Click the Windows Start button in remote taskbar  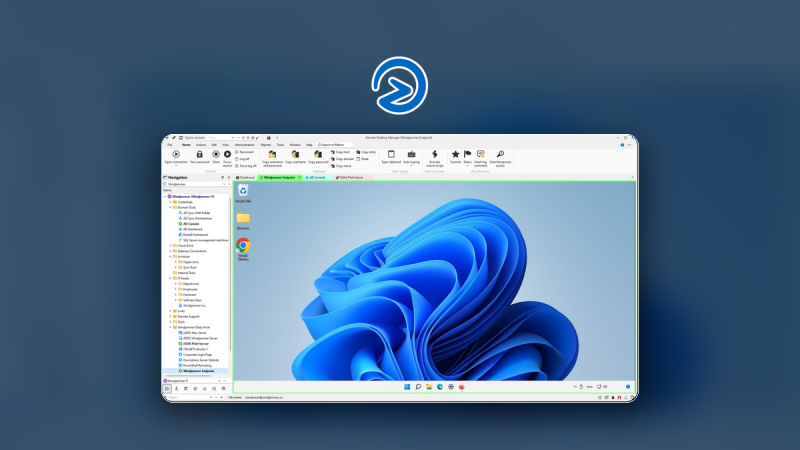407,387
